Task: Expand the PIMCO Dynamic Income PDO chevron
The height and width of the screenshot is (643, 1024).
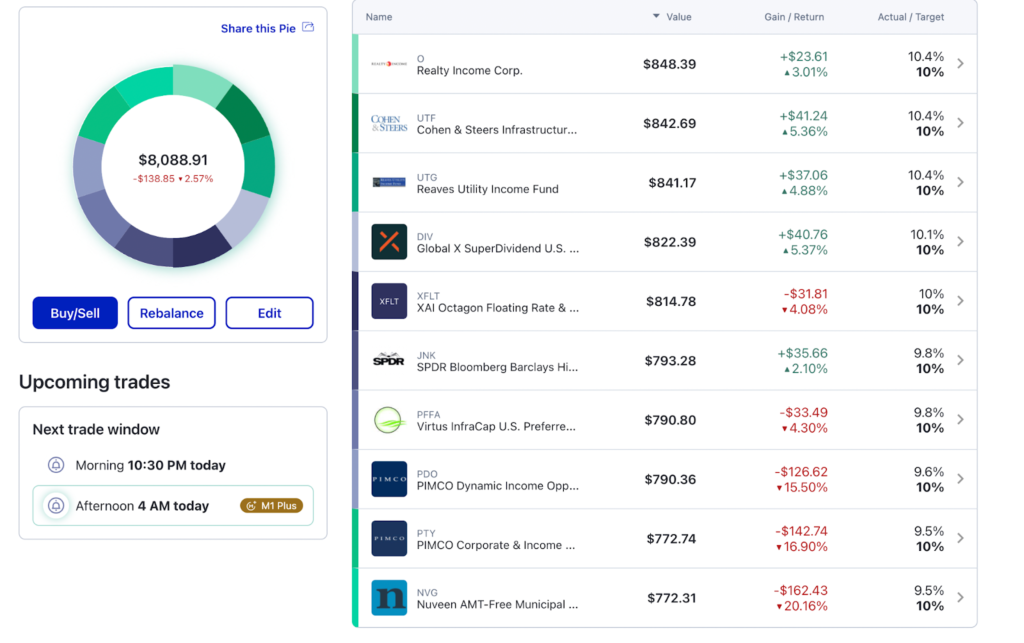Action: pyautogui.click(x=960, y=479)
